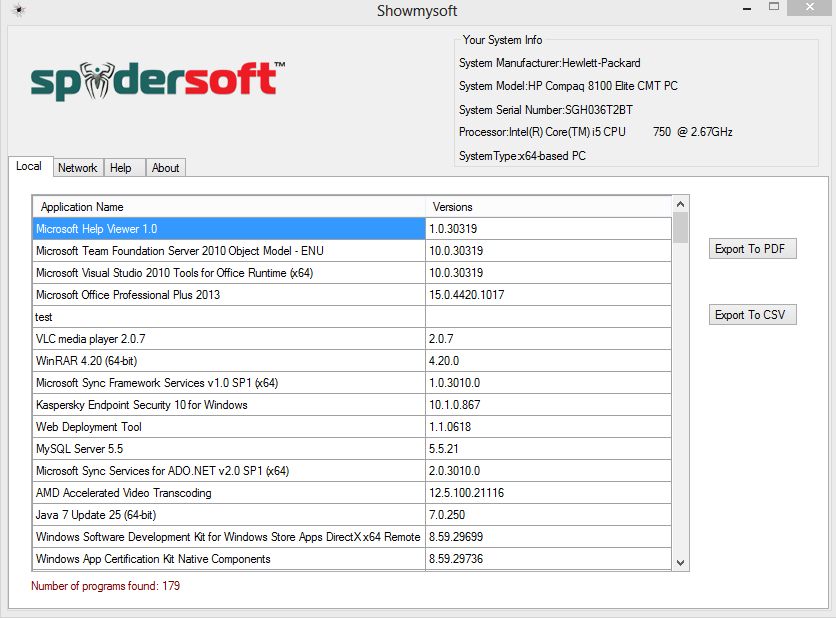Click the scrollbar up arrow
This screenshot has height=618, width=836.
click(x=680, y=204)
